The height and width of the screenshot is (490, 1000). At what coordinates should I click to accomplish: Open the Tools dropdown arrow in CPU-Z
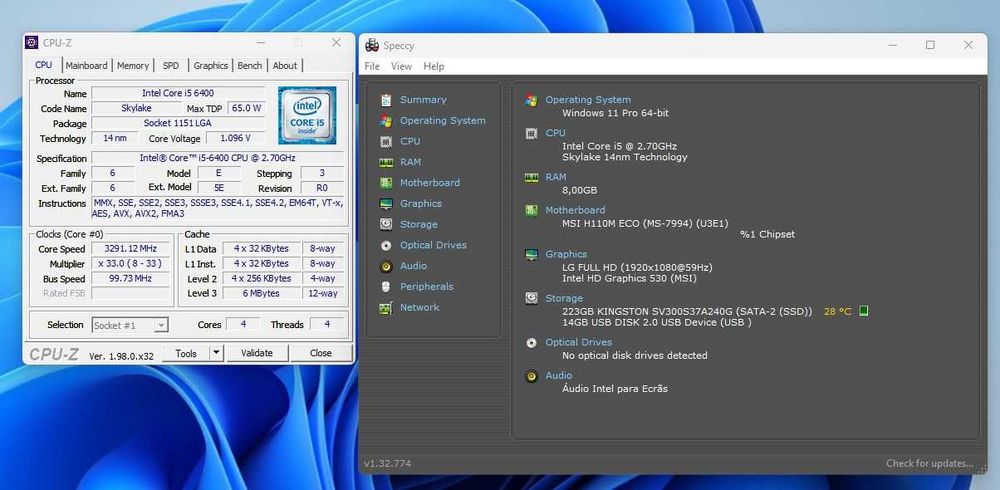click(x=217, y=353)
